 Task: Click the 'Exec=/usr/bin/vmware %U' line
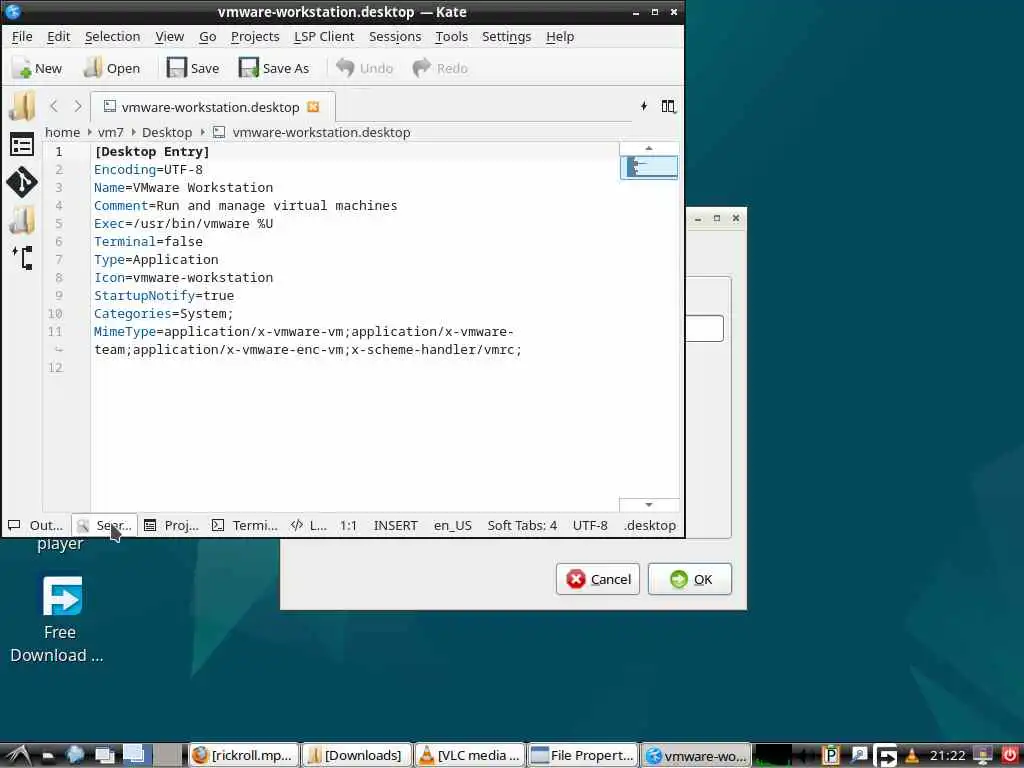[x=184, y=224]
